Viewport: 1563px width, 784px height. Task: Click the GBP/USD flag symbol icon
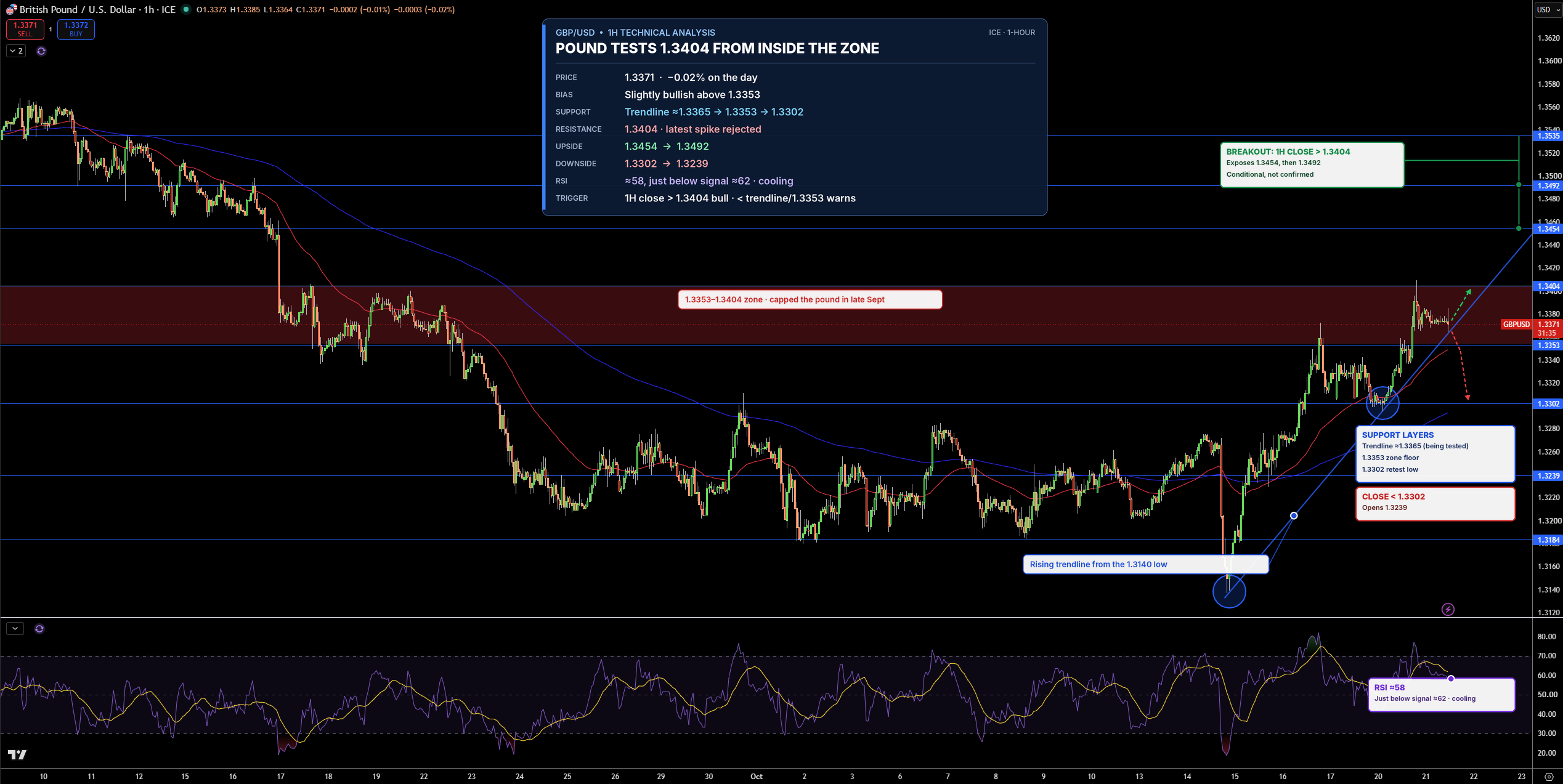click(11, 9)
